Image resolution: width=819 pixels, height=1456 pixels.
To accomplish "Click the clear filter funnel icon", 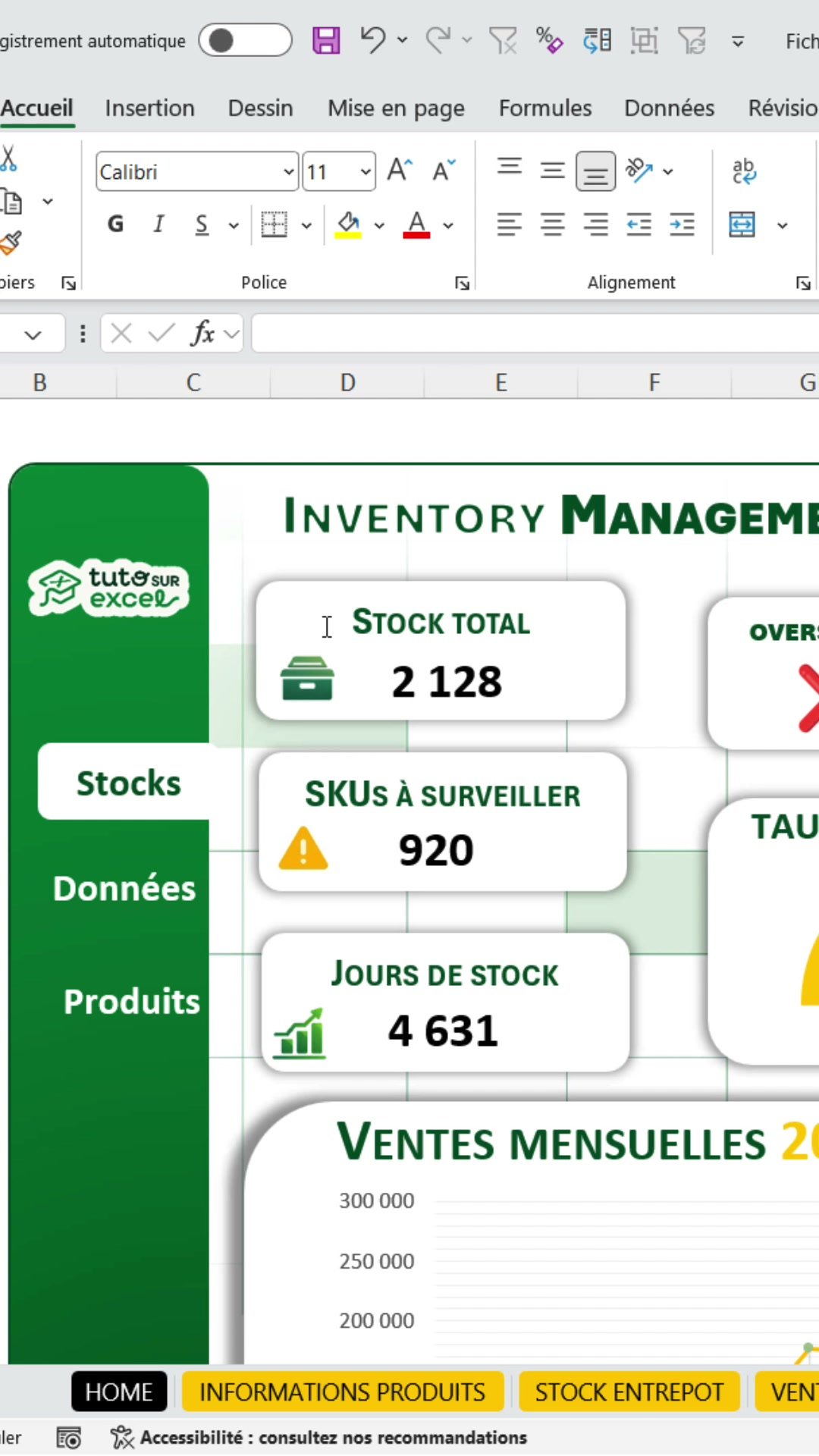I will 503,40.
